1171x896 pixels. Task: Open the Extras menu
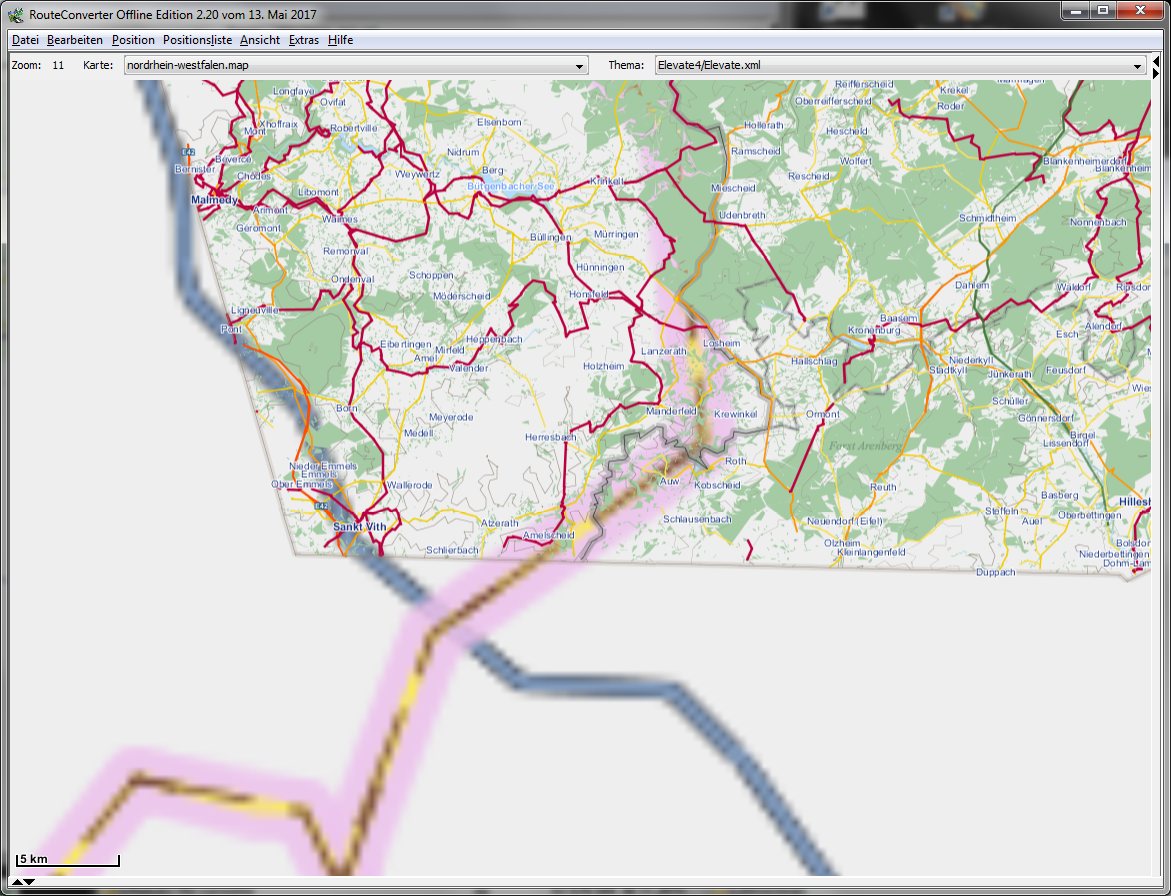coord(304,40)
